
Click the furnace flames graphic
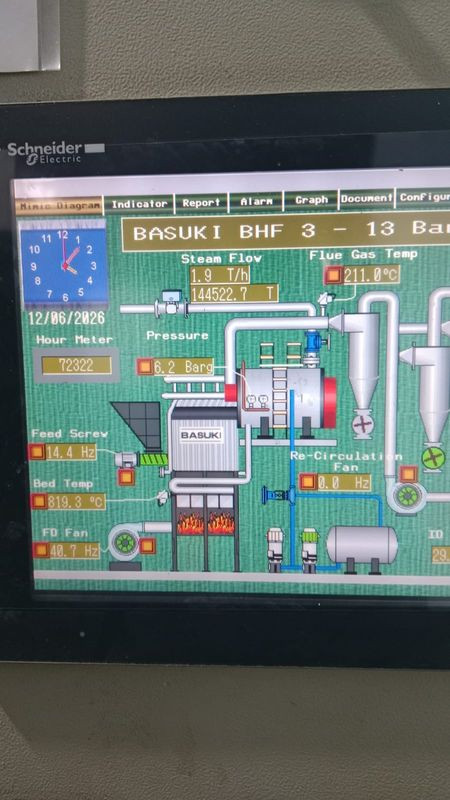coord(206,523)
